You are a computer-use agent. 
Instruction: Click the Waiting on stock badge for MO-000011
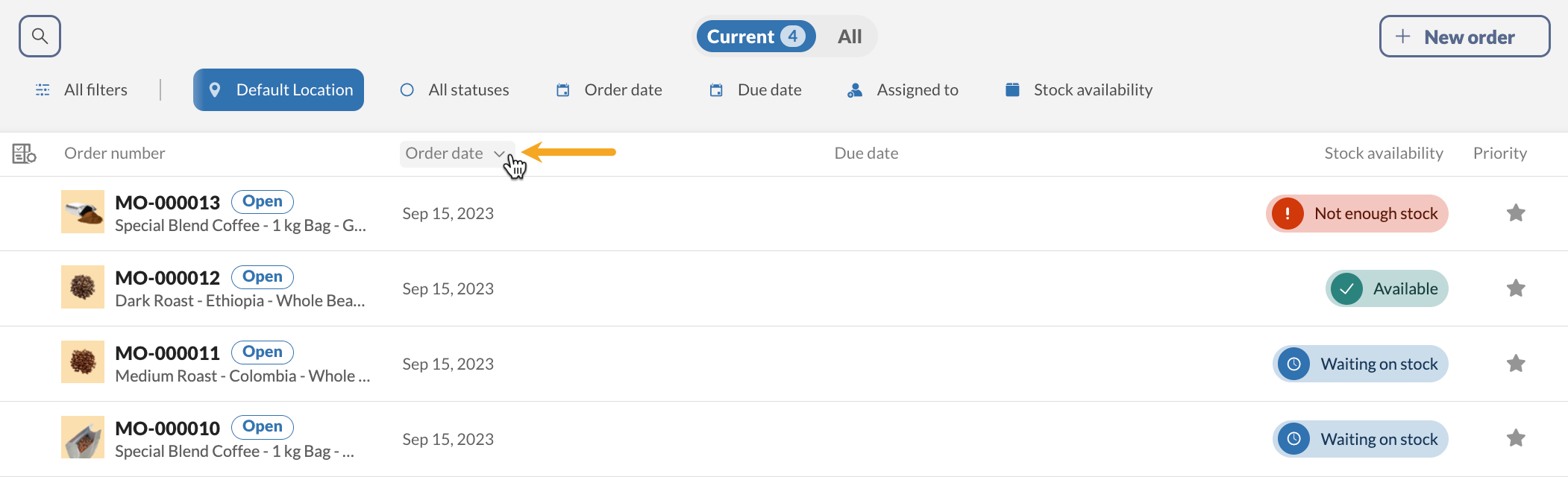(x=1360, y=364)
